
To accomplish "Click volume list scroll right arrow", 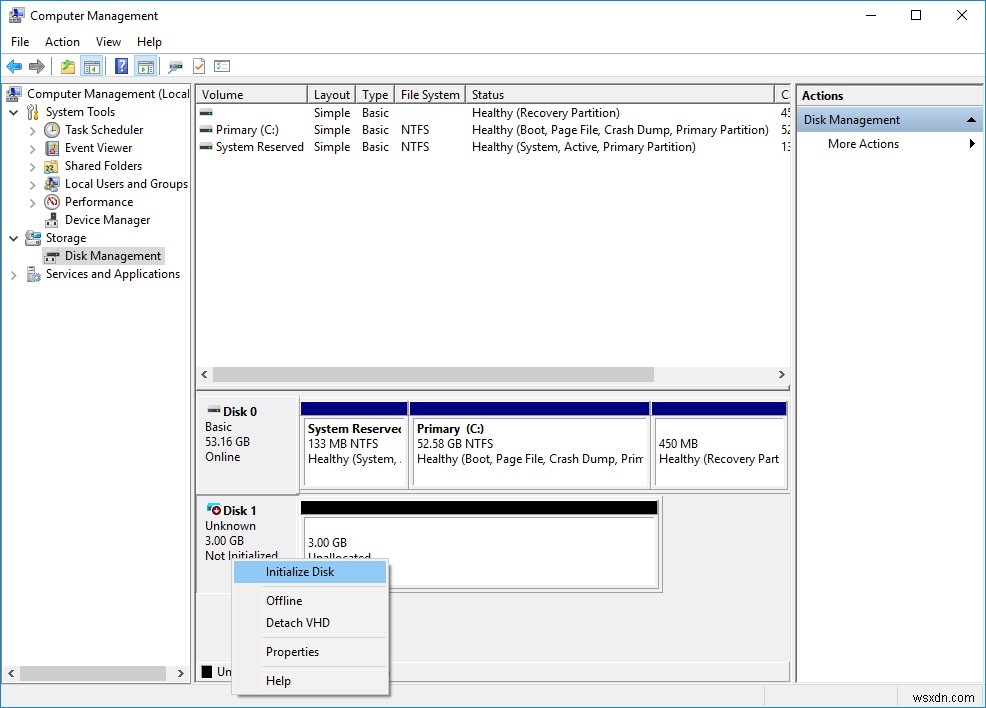I will pyautogui.click(x=782, y=375).
